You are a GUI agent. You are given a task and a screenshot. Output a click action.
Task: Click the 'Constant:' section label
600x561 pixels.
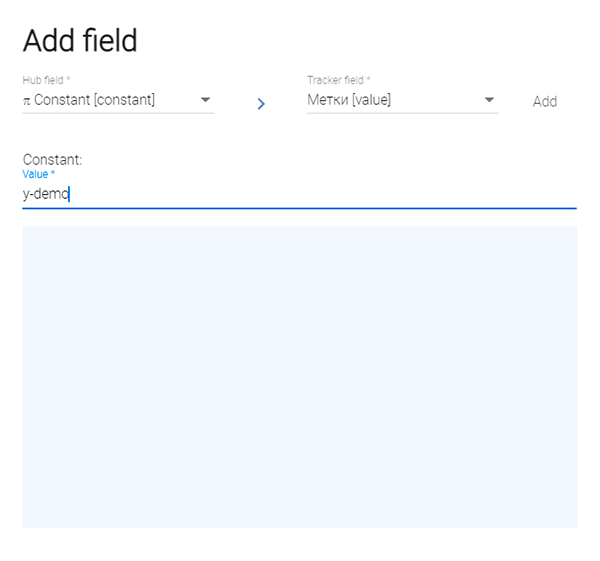click(52, 159)
